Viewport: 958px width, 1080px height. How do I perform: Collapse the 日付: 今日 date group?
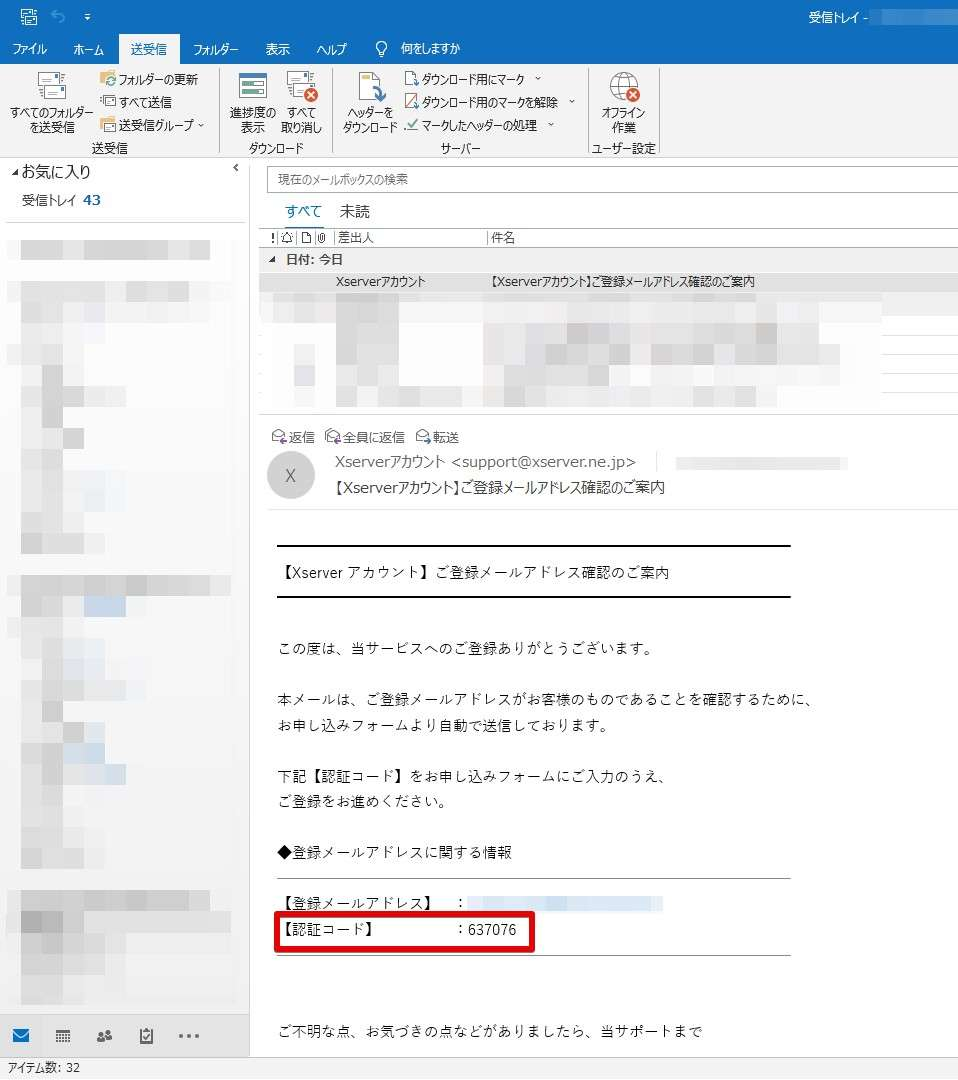point(273,260)
